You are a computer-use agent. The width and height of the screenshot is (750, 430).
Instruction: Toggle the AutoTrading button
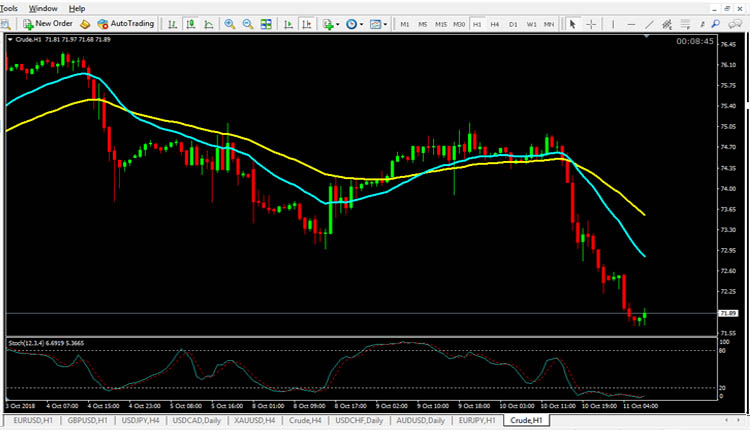126,23
